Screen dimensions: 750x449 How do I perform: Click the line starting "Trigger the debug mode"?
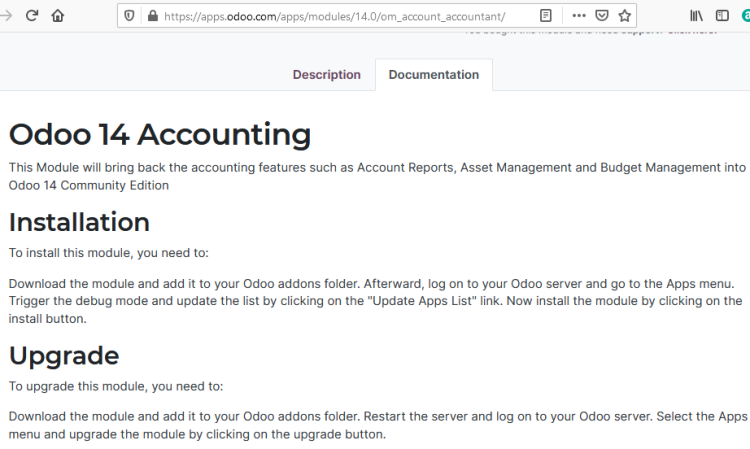coord(375,301)
